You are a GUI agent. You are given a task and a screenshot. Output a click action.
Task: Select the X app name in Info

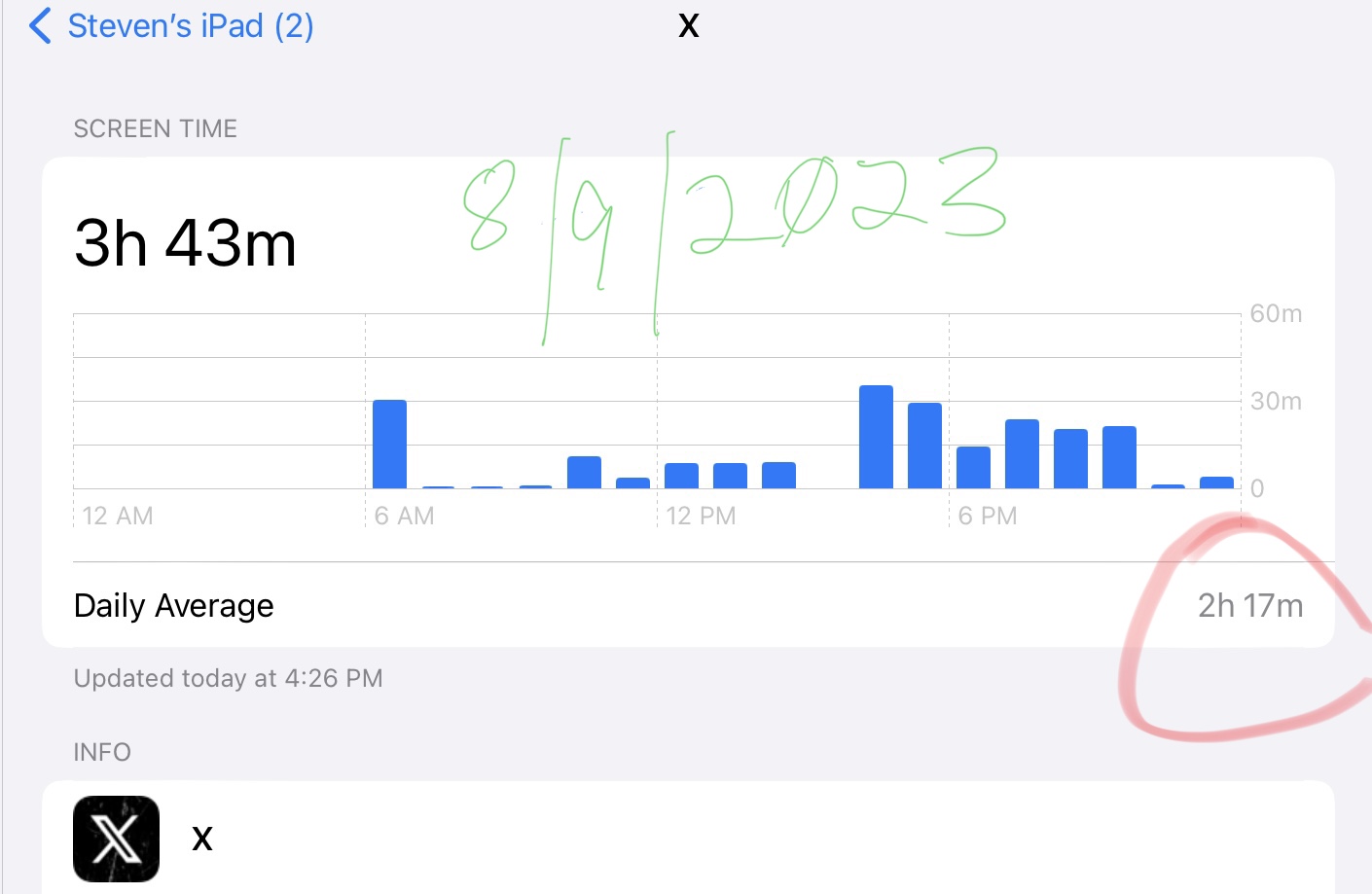point(202,839)
